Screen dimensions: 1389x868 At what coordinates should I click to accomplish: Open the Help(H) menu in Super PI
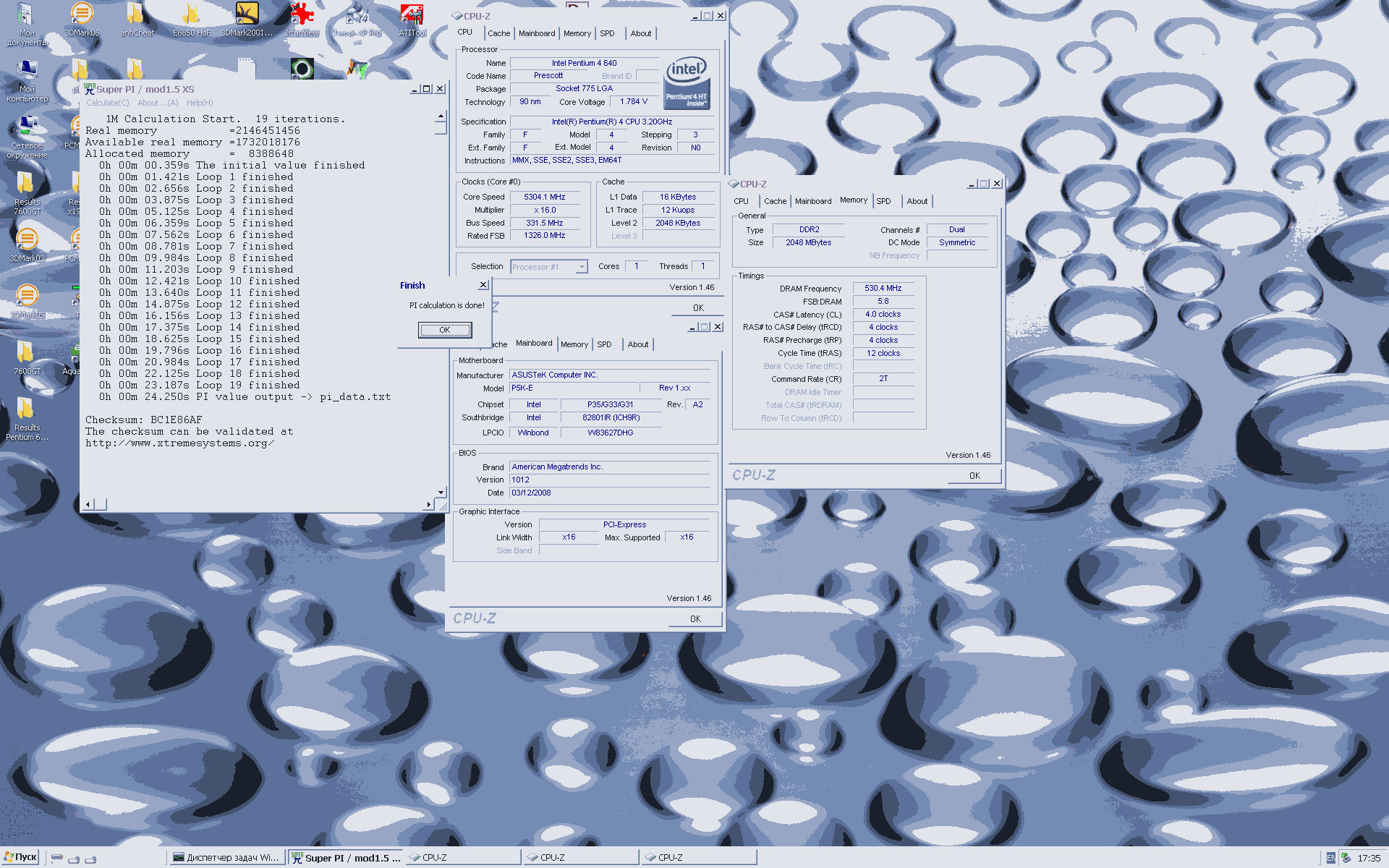(200, 103)
